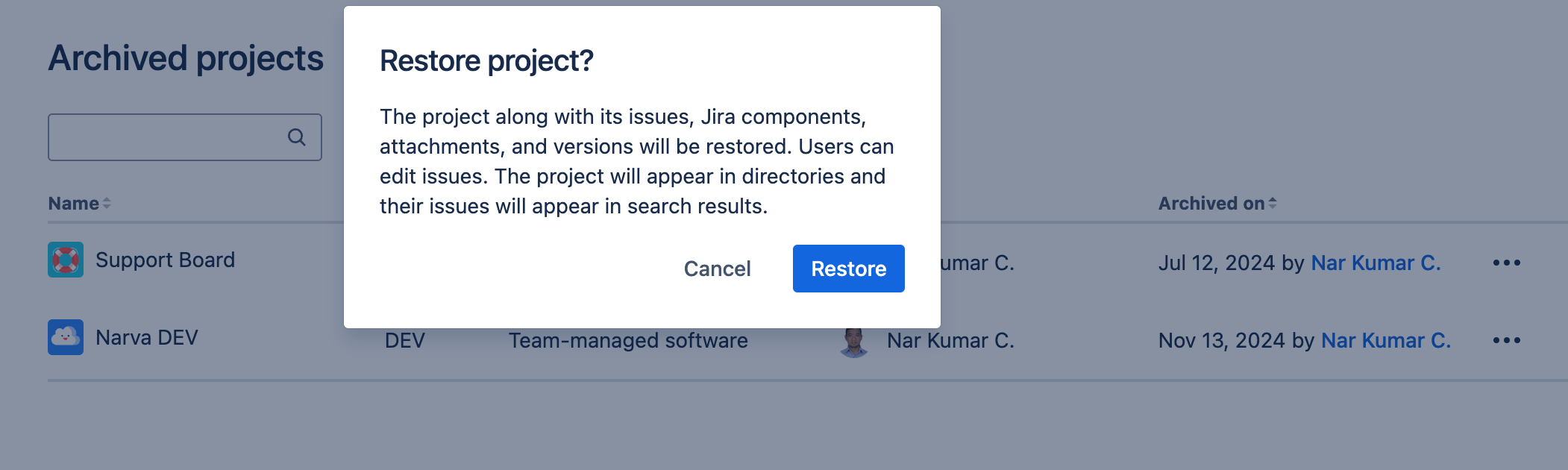Select the Support Board project name
Image resolution: width=1568 pixels, height=470 pixels.
point(165,260)
